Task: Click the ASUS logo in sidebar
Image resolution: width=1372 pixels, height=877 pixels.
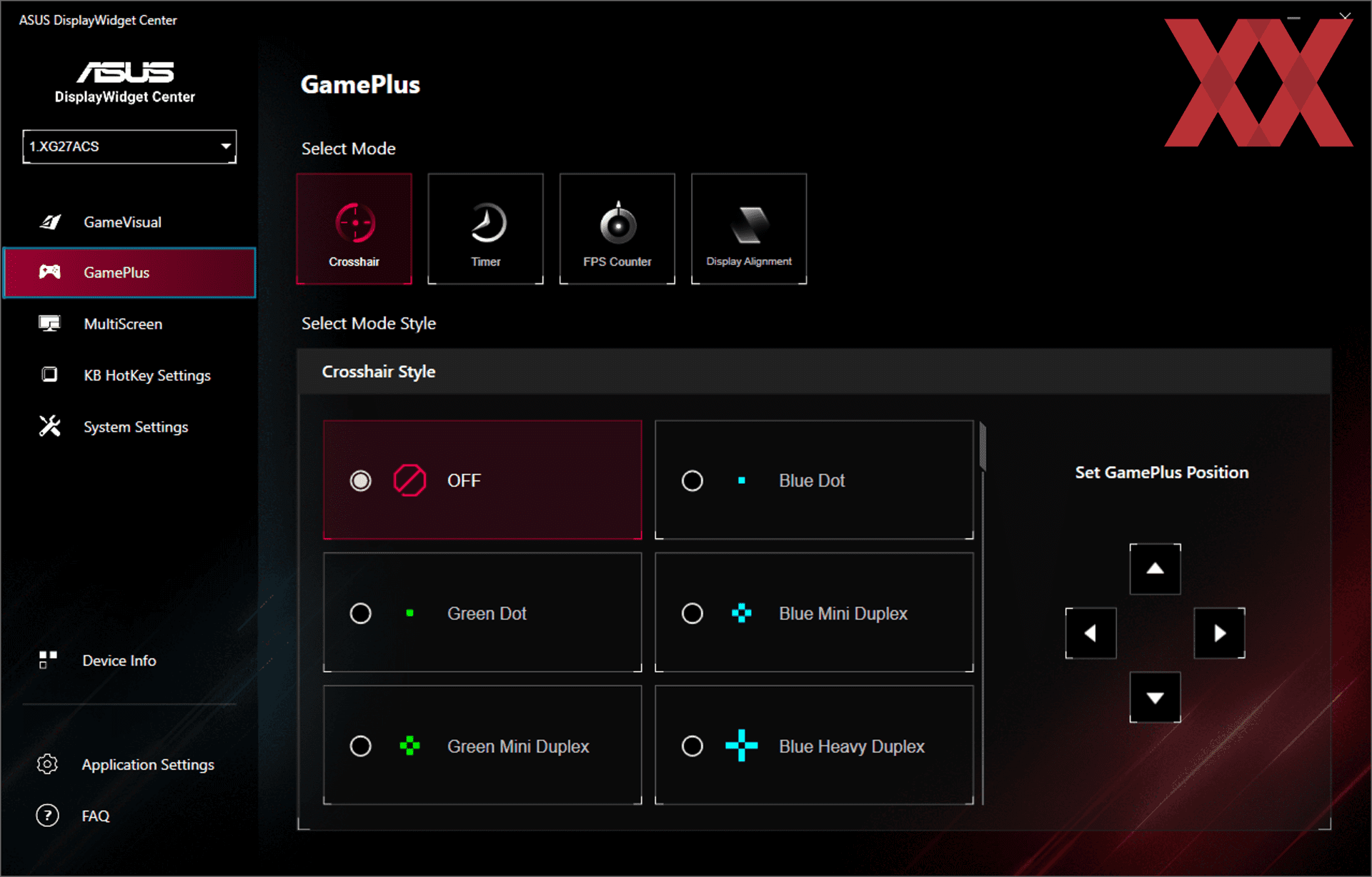Action: point(125,72)
